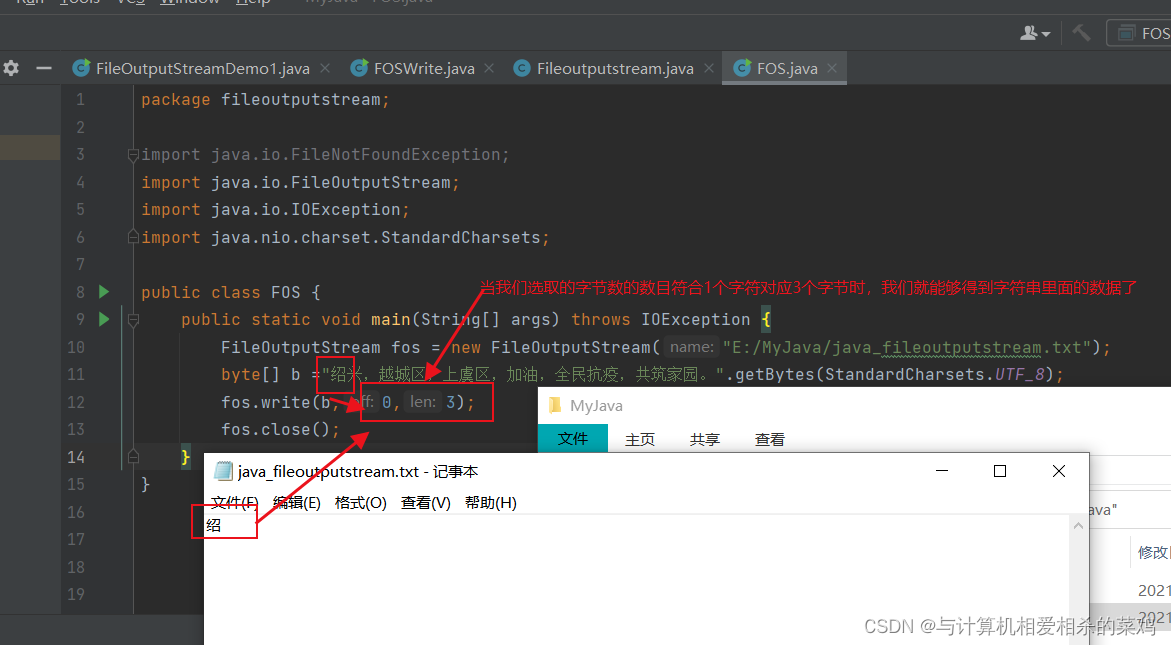Minimize the Notepad window
Viewport: 1171px width, 645px height.
942,471
